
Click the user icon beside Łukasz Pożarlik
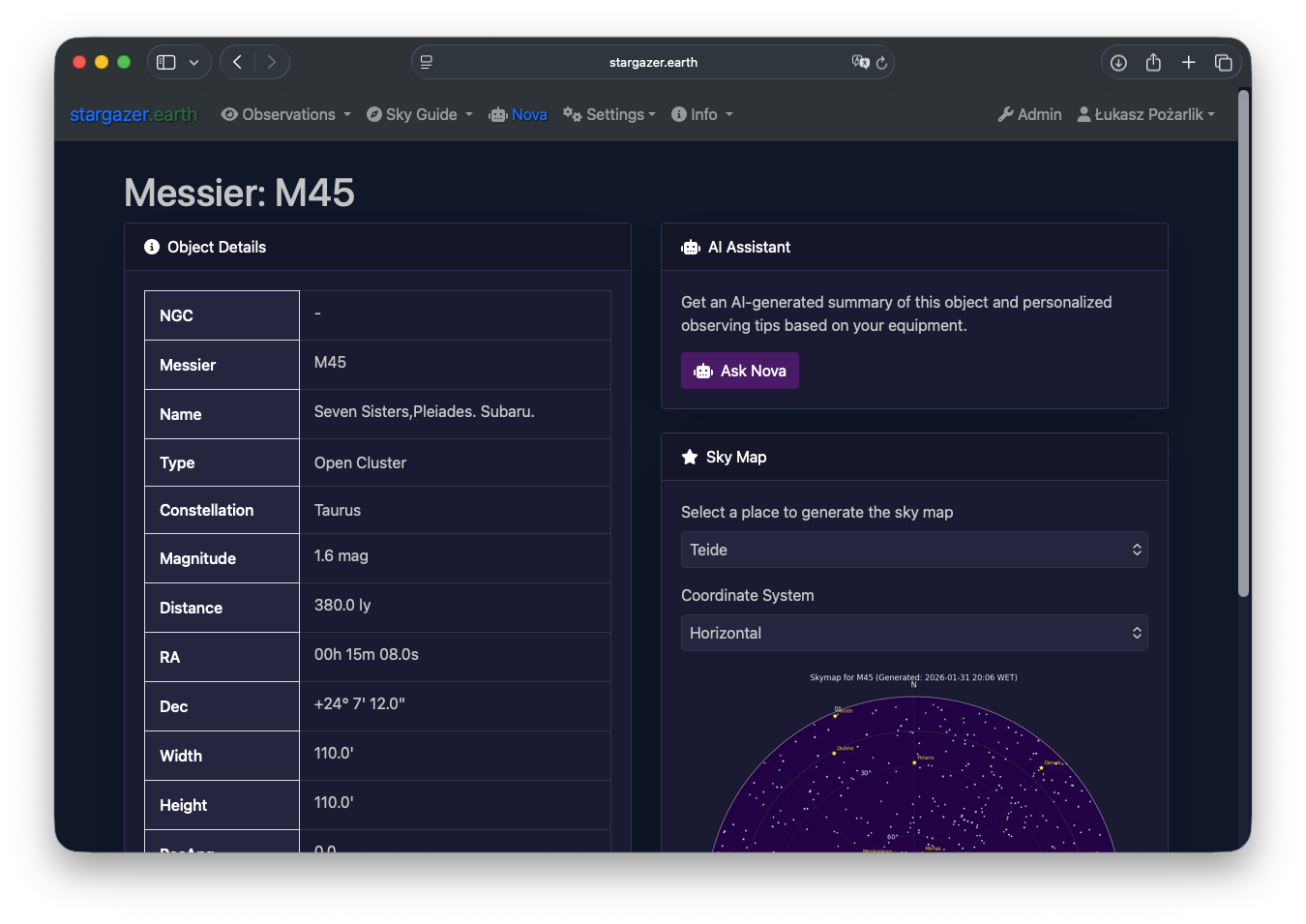[x=1084, y=114]
